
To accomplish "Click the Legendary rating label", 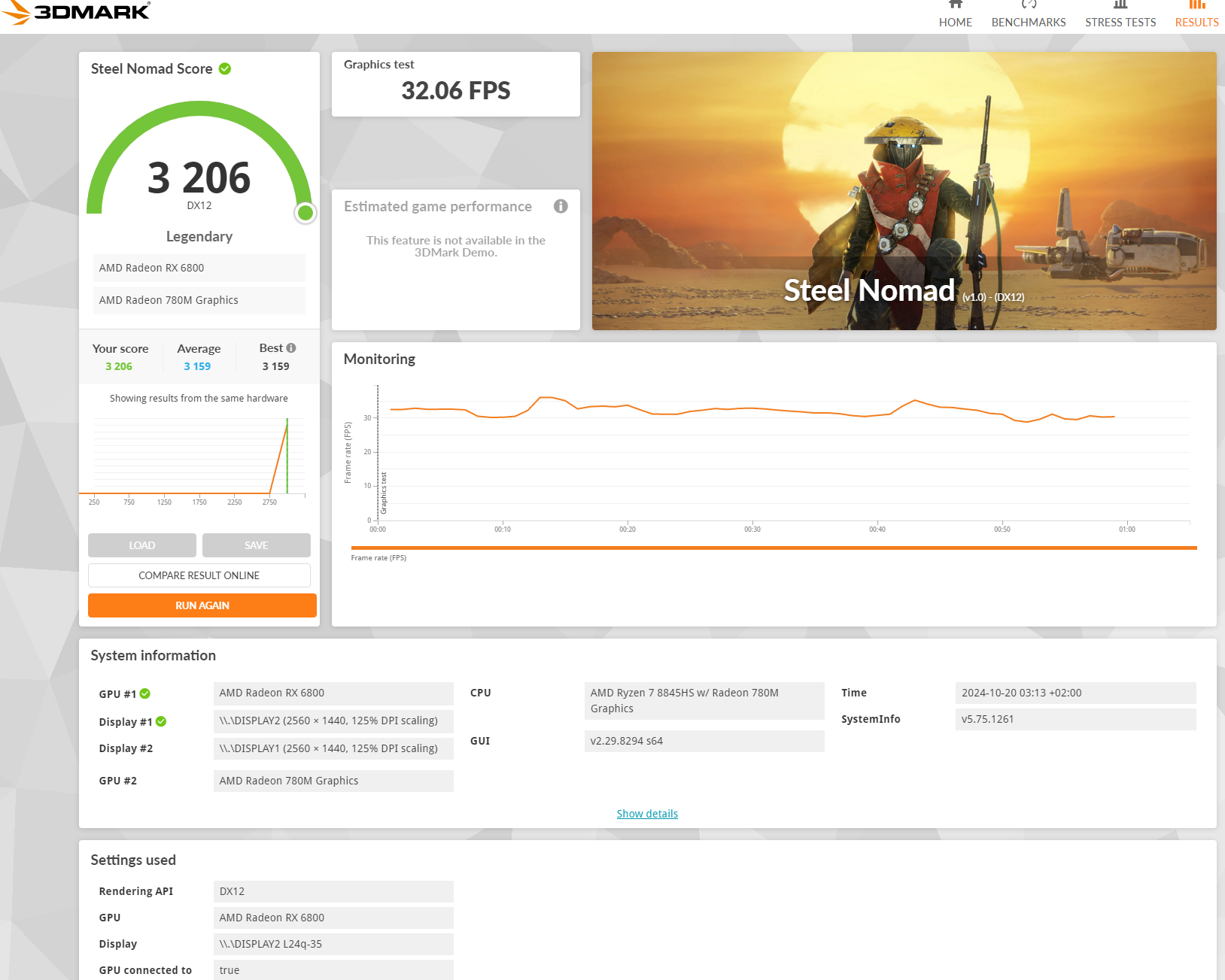I will pyautogui.click(x=199, y=237).
